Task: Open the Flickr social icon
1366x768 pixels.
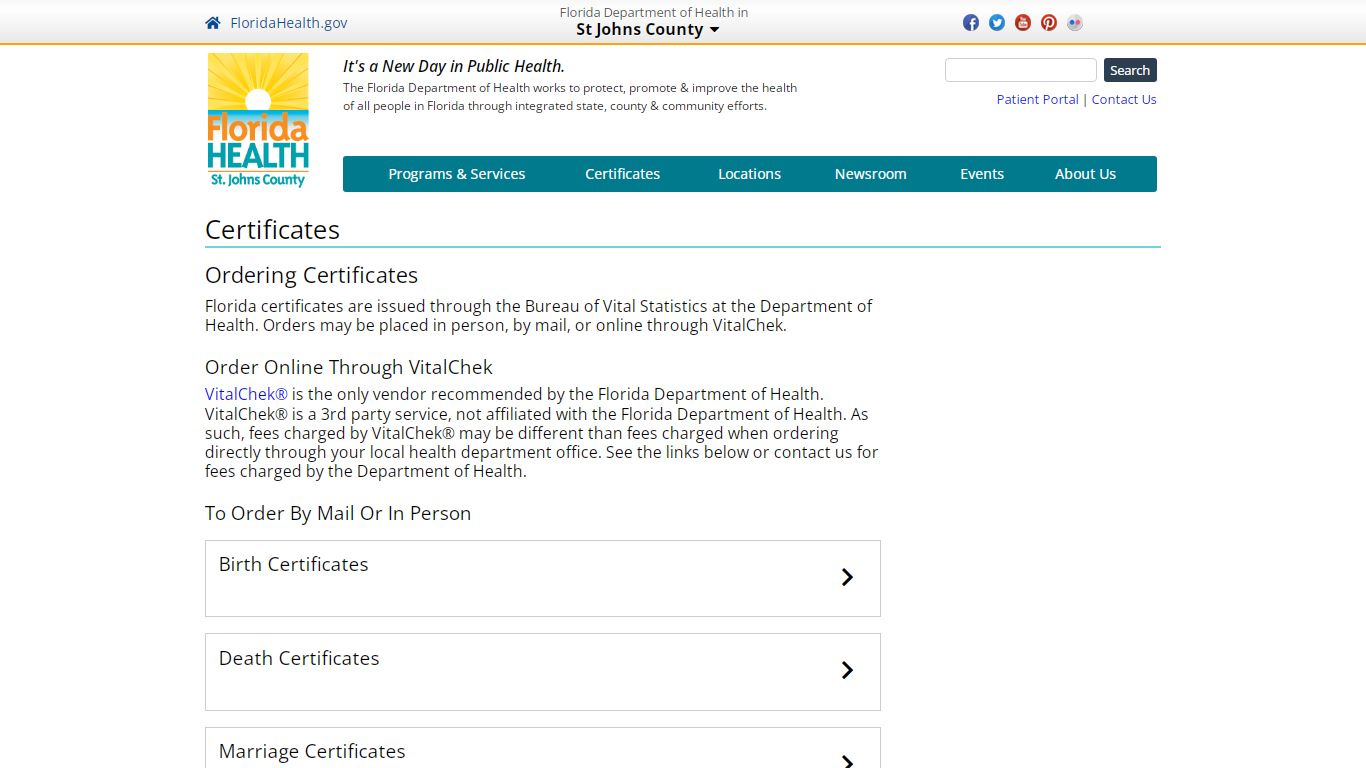Action: coord(1075,23)
